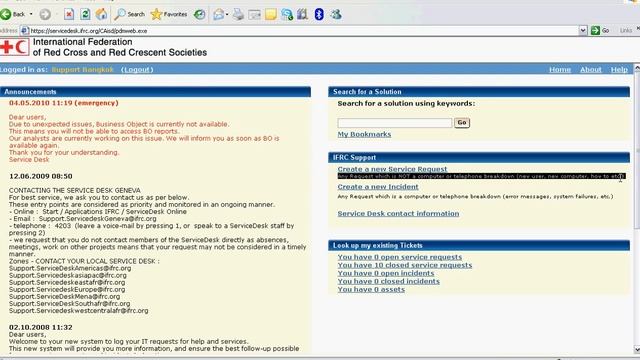Open My Bookmarks link
Image resolution: width=640 pixels, height=360 pixels.
364,134
